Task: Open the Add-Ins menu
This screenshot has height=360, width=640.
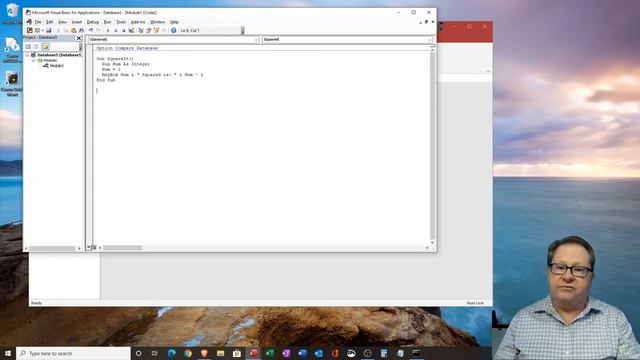Action: [138, 22]
